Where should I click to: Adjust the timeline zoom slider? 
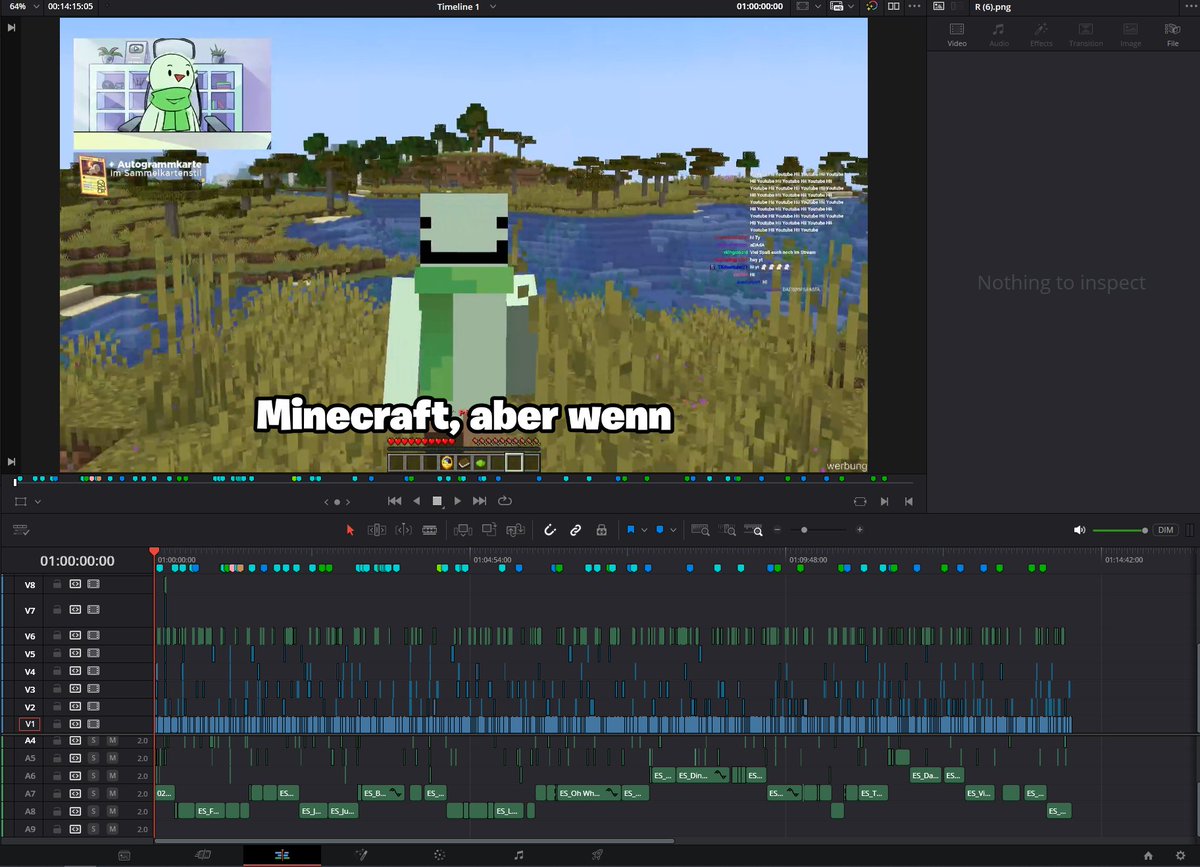pos(804,530)
